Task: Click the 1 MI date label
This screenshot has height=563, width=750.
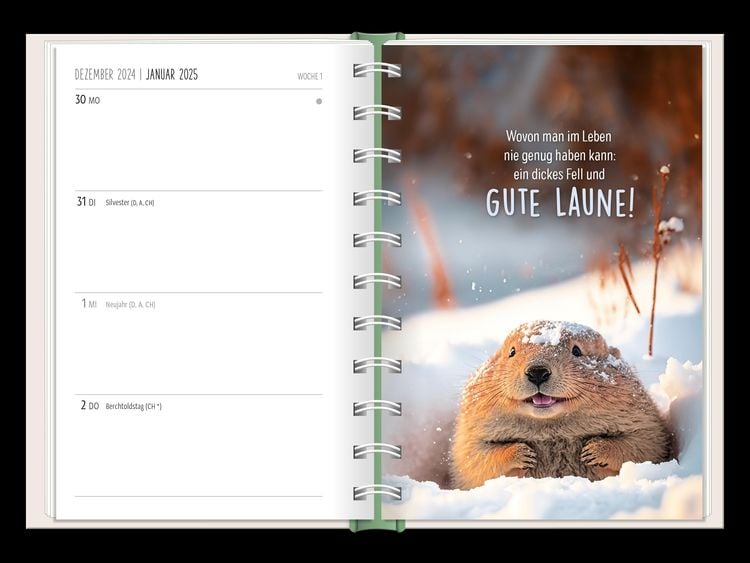Action: pyautogui.click(x=89, y=304)
